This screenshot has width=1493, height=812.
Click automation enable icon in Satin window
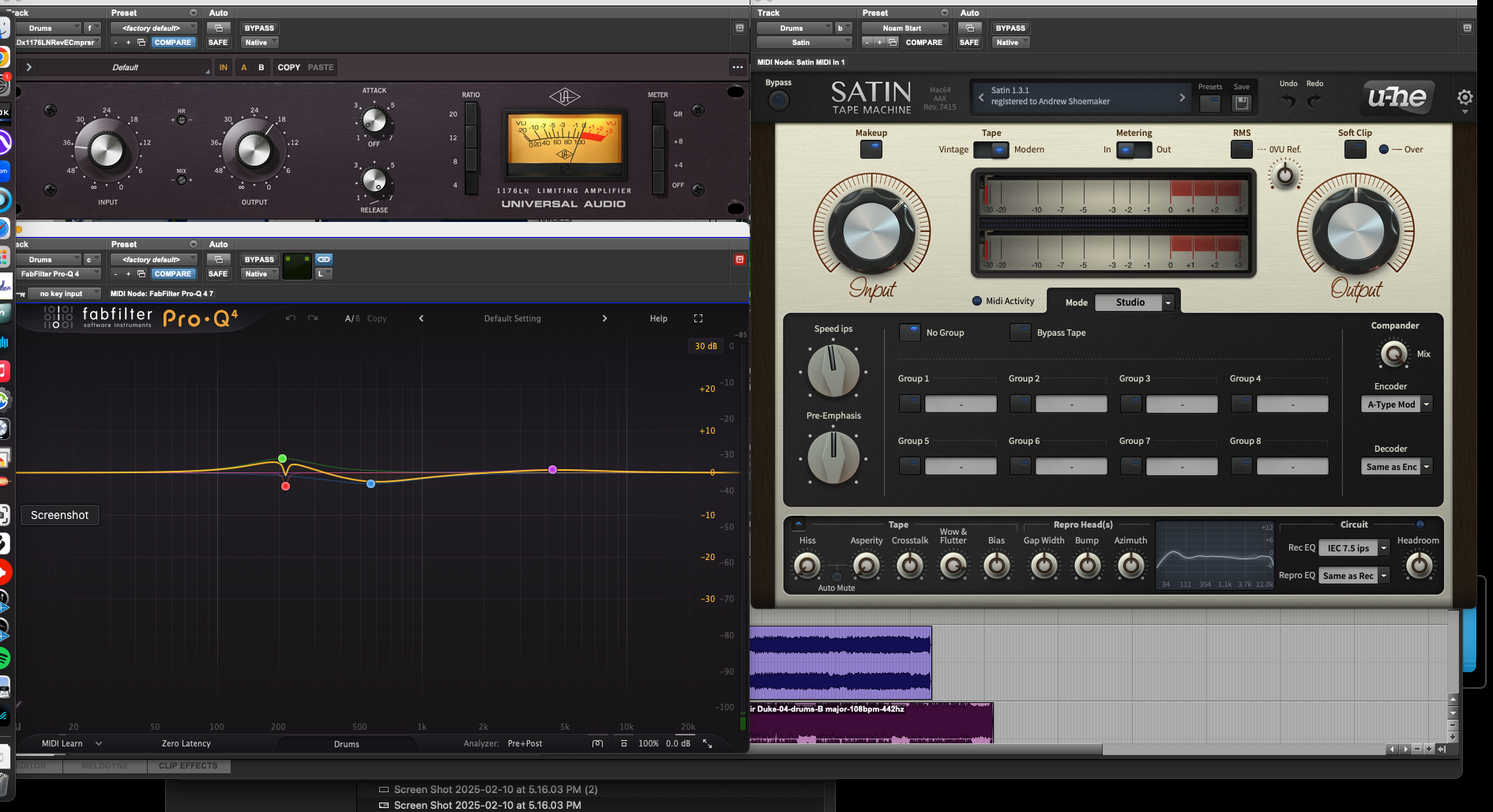click(x=969, y=28)
